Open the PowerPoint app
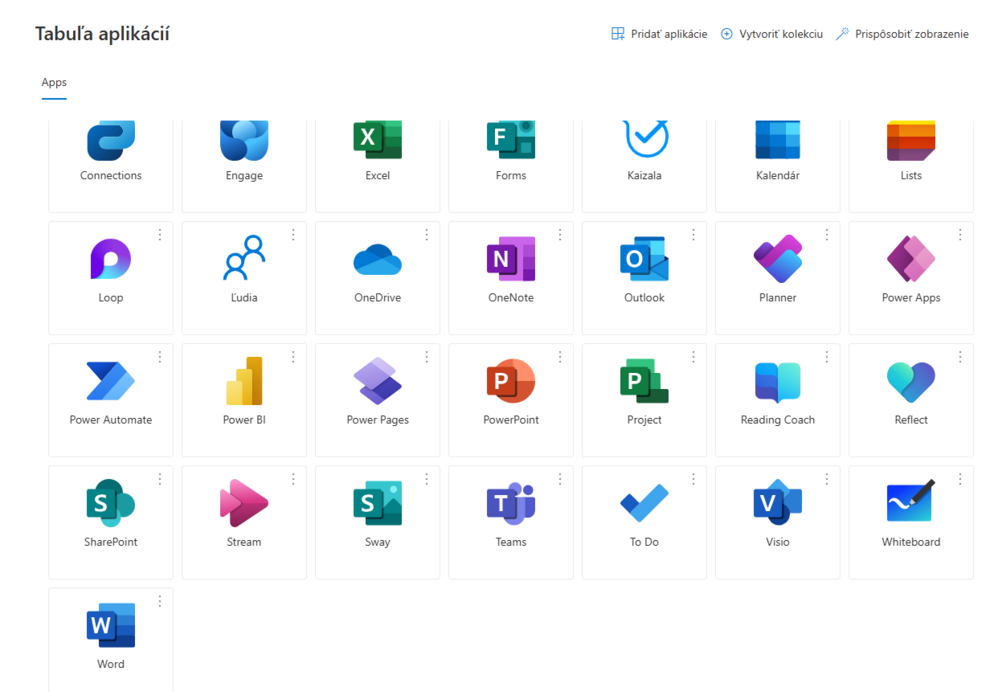This screenshot has height=692, width=990. coord(511,382)
